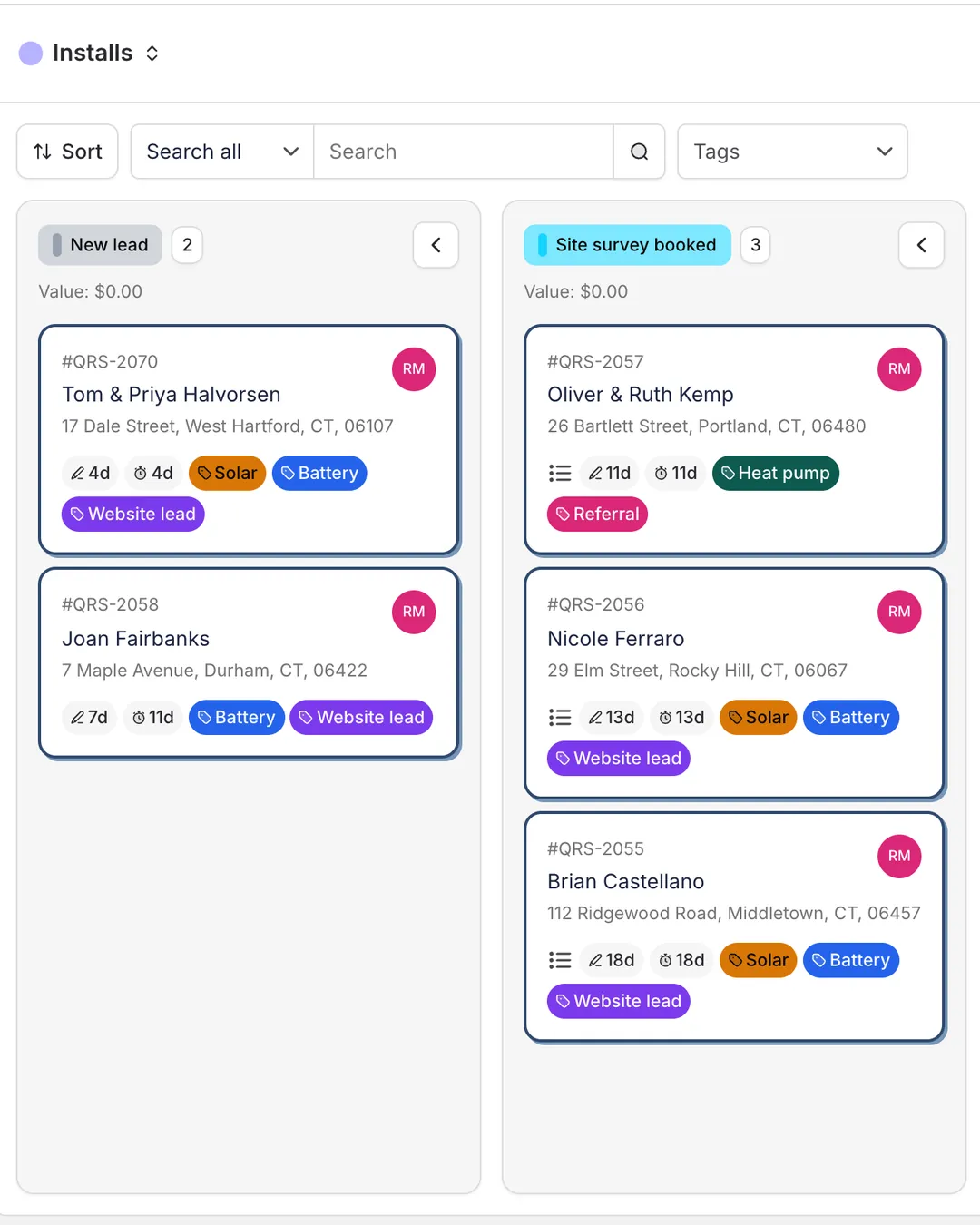
Task: Click the Site survey booked count badge showing 3
Action: [x=755, y=245]
